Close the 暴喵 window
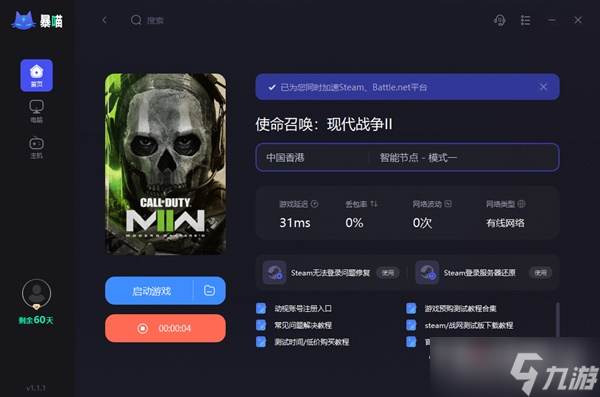This screenshot has width=600, height=397. [578, 20]
